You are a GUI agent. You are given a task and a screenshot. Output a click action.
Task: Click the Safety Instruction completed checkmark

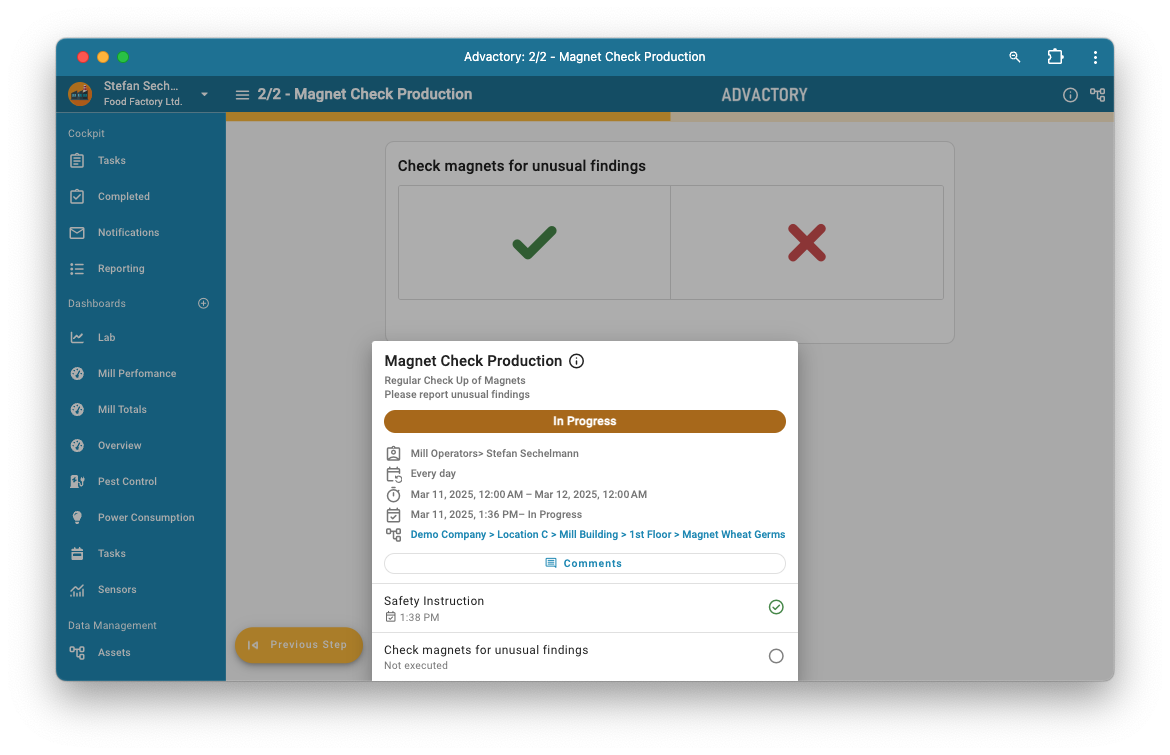pos(776,607)
